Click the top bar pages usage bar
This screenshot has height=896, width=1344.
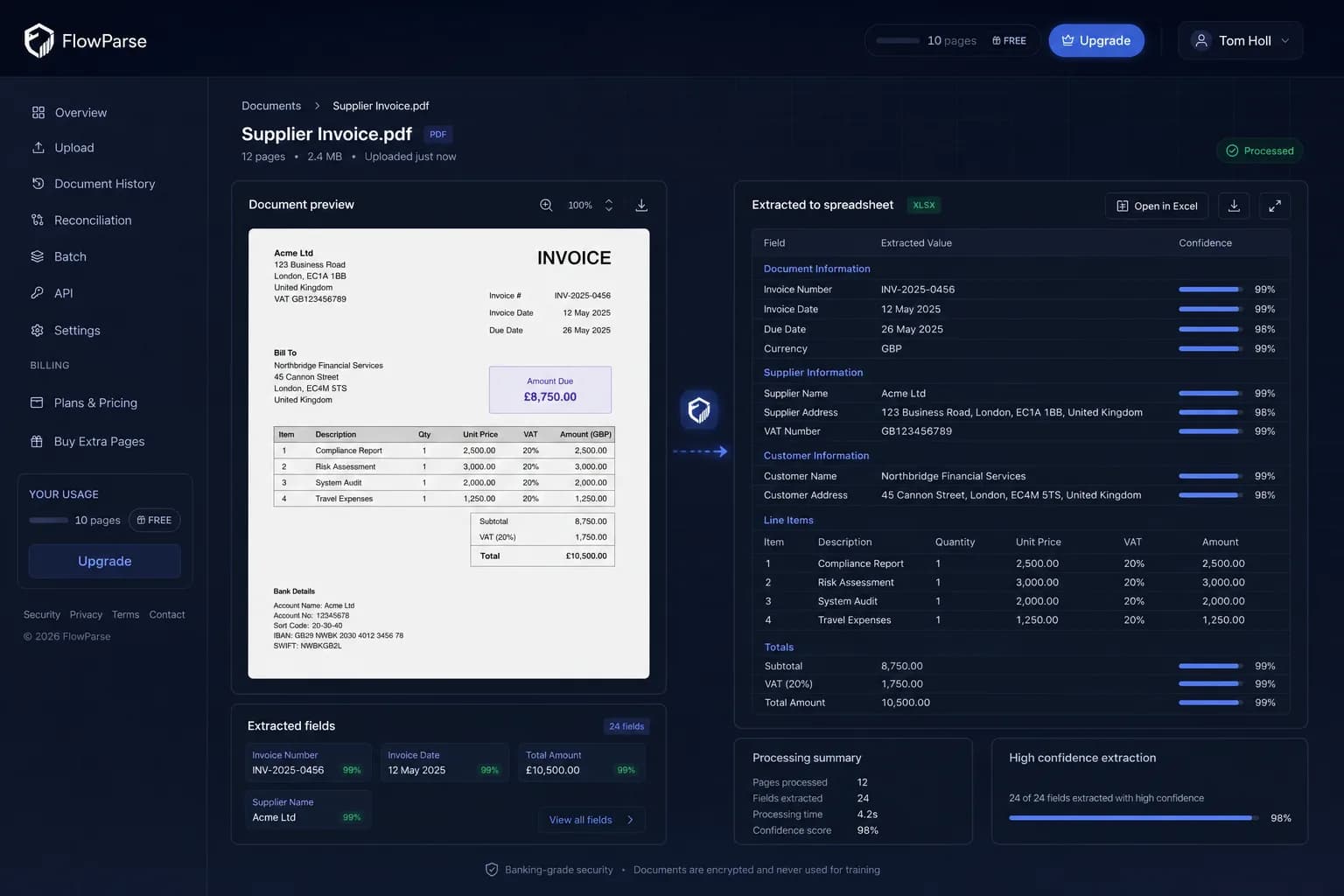click(x=898, y=40)
